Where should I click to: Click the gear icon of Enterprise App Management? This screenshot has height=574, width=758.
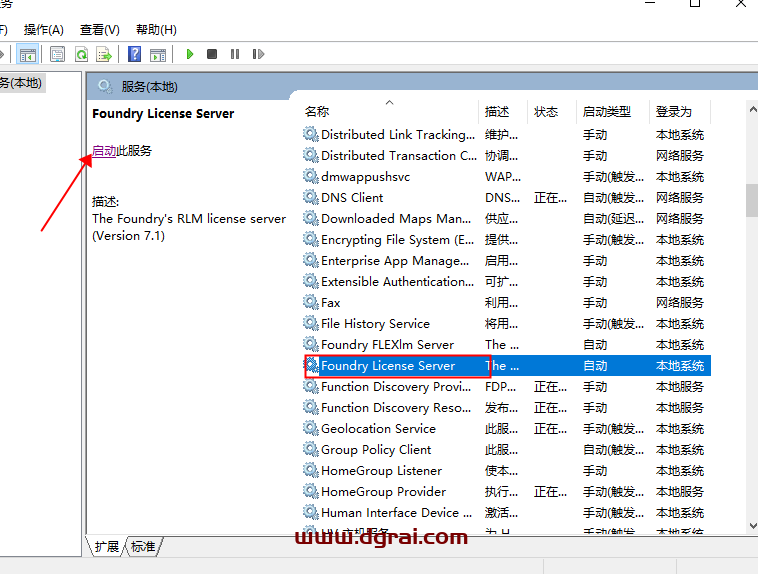pos(310,260)
